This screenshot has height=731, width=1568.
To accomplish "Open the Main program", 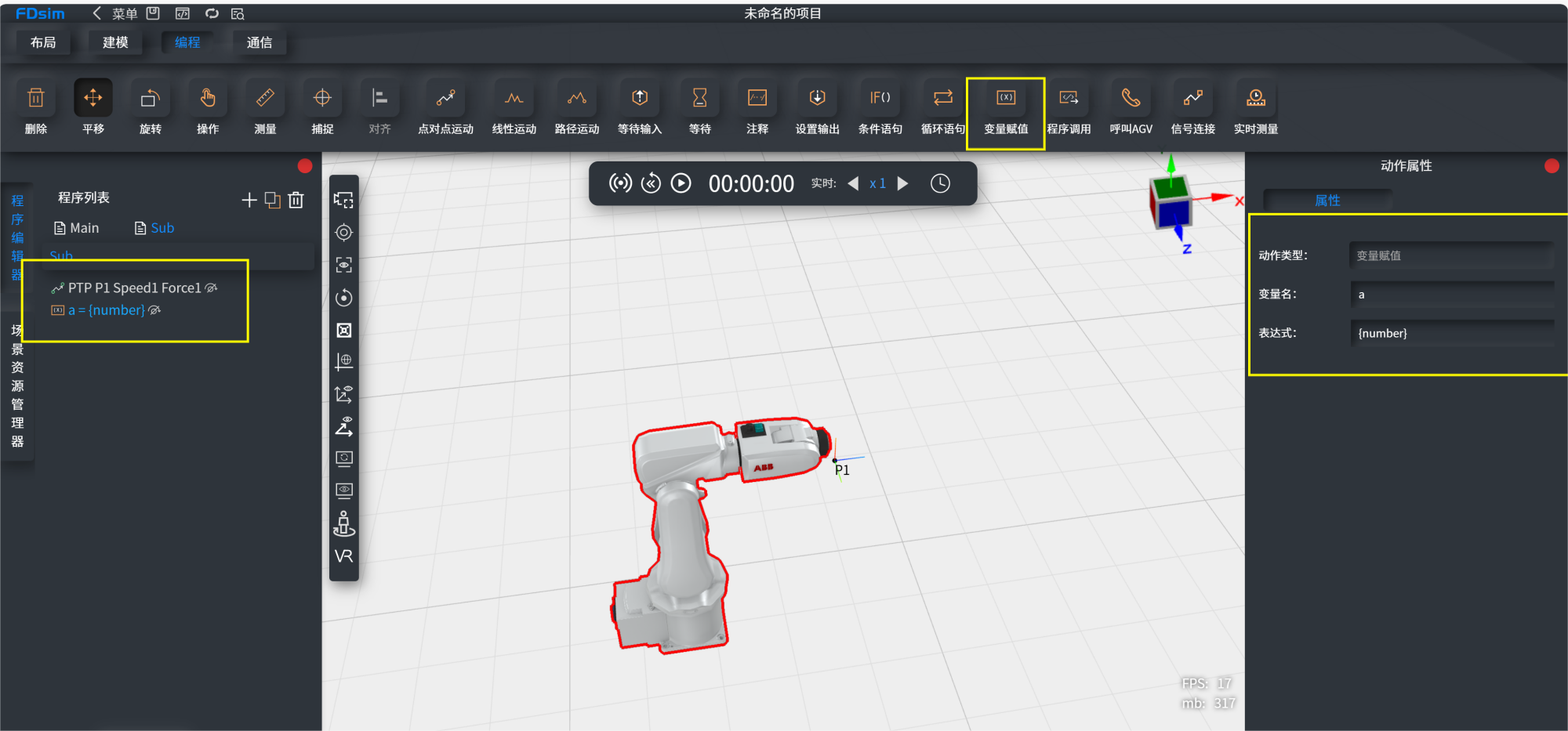I will tap(77, 228).
